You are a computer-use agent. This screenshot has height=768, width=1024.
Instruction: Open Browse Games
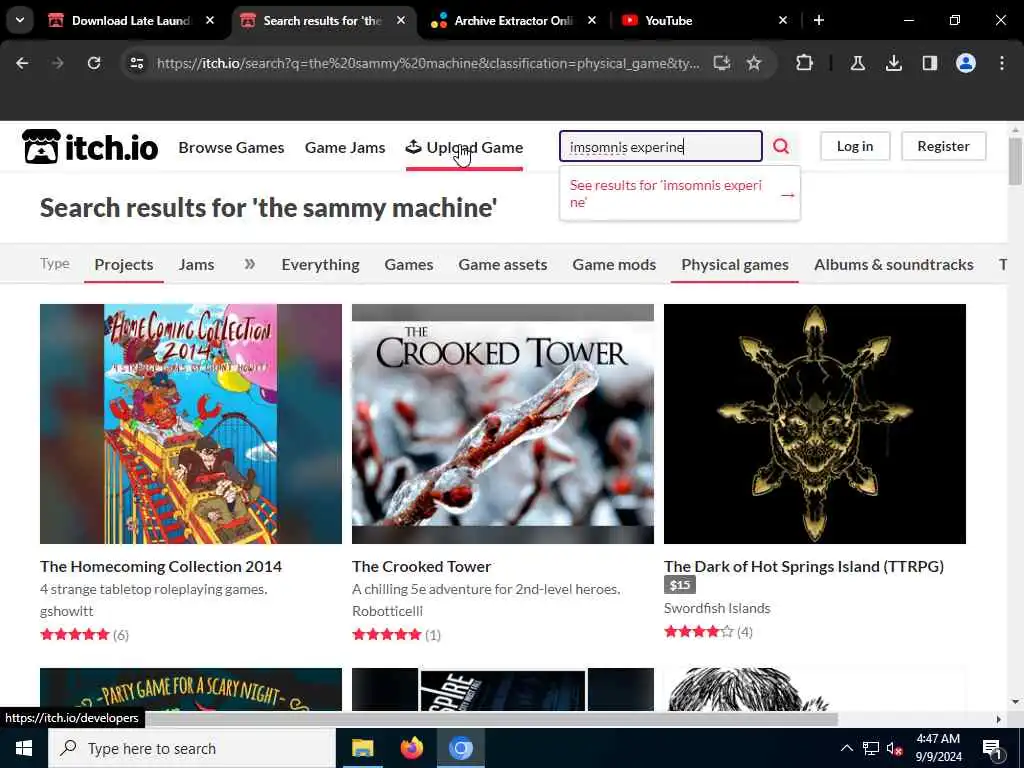point(231,148)
